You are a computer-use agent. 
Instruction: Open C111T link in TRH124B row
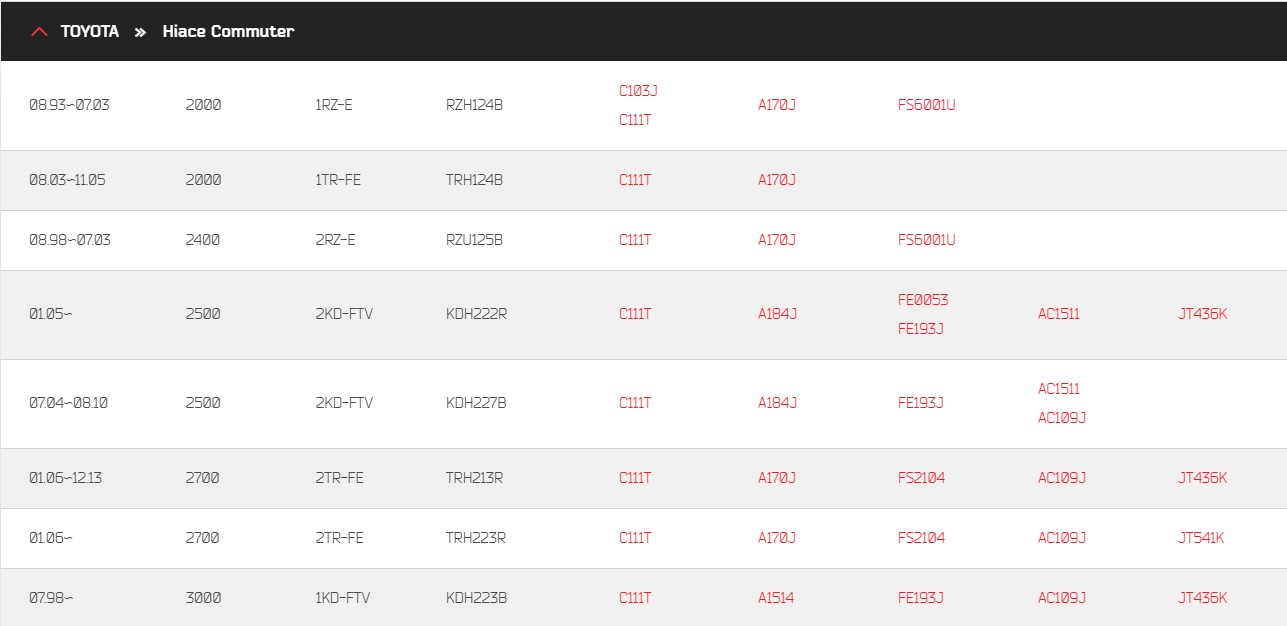(x=635, y=180)
